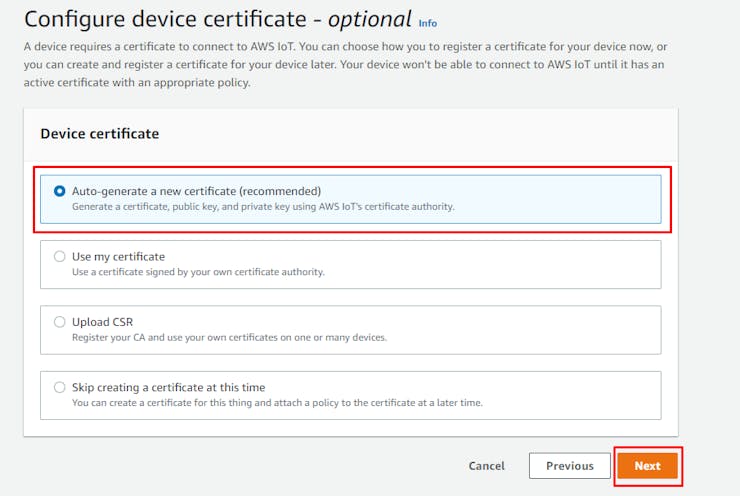
Task: Choose the Use my certificate radio button
Action: tap(59, 257)
